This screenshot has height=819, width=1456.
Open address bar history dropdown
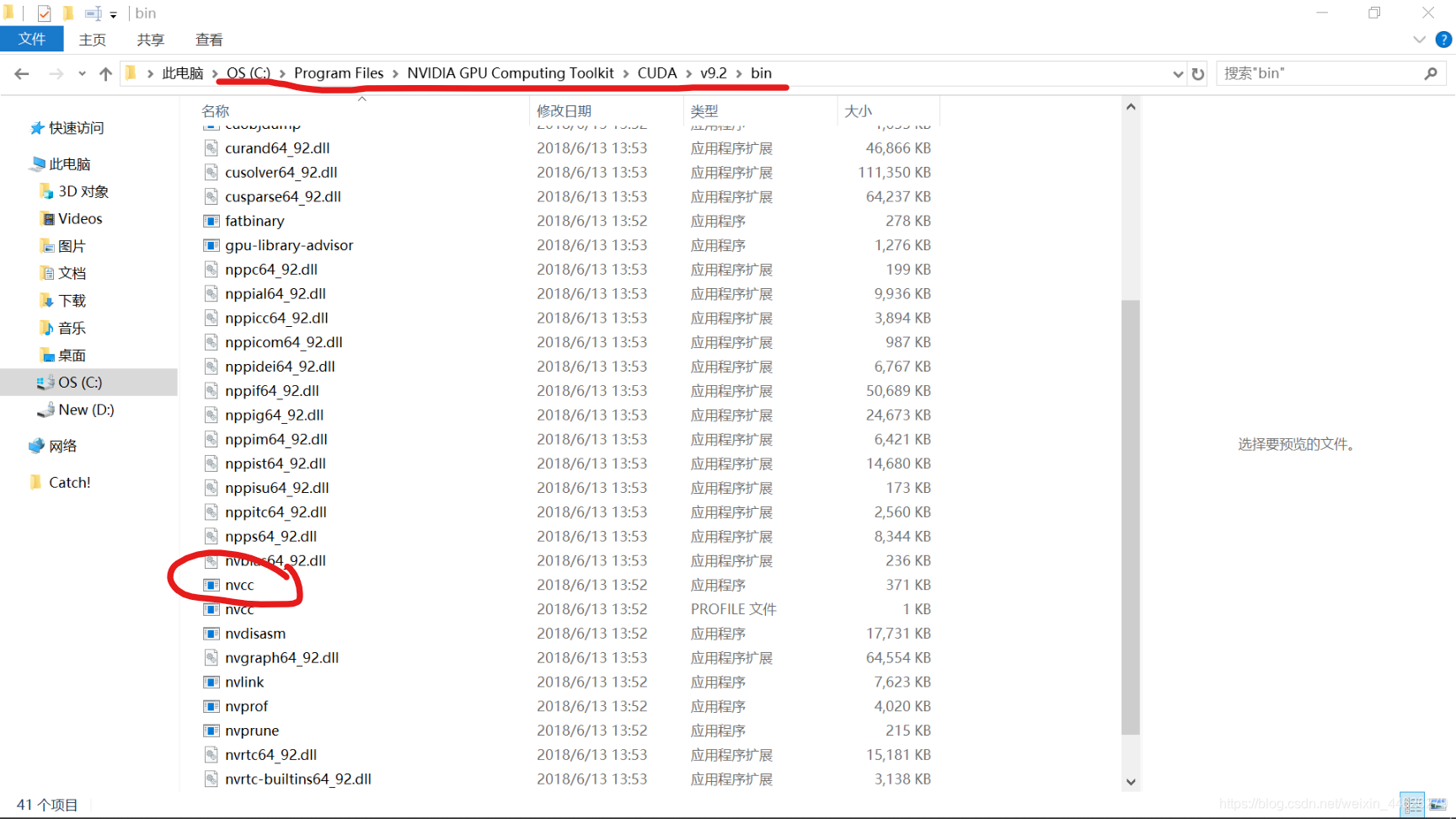[1178, 74]
